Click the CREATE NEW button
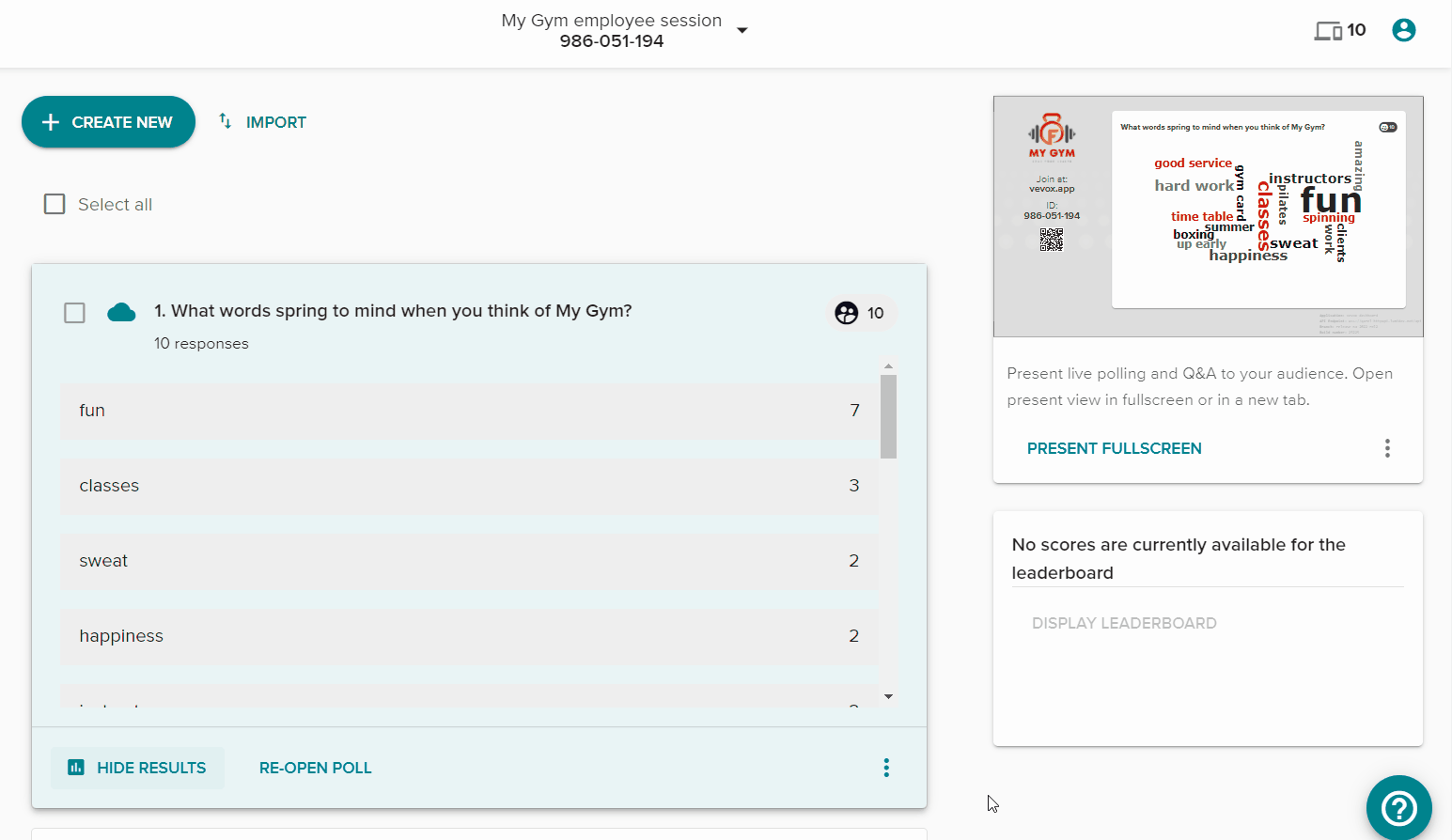 point(108,122)
